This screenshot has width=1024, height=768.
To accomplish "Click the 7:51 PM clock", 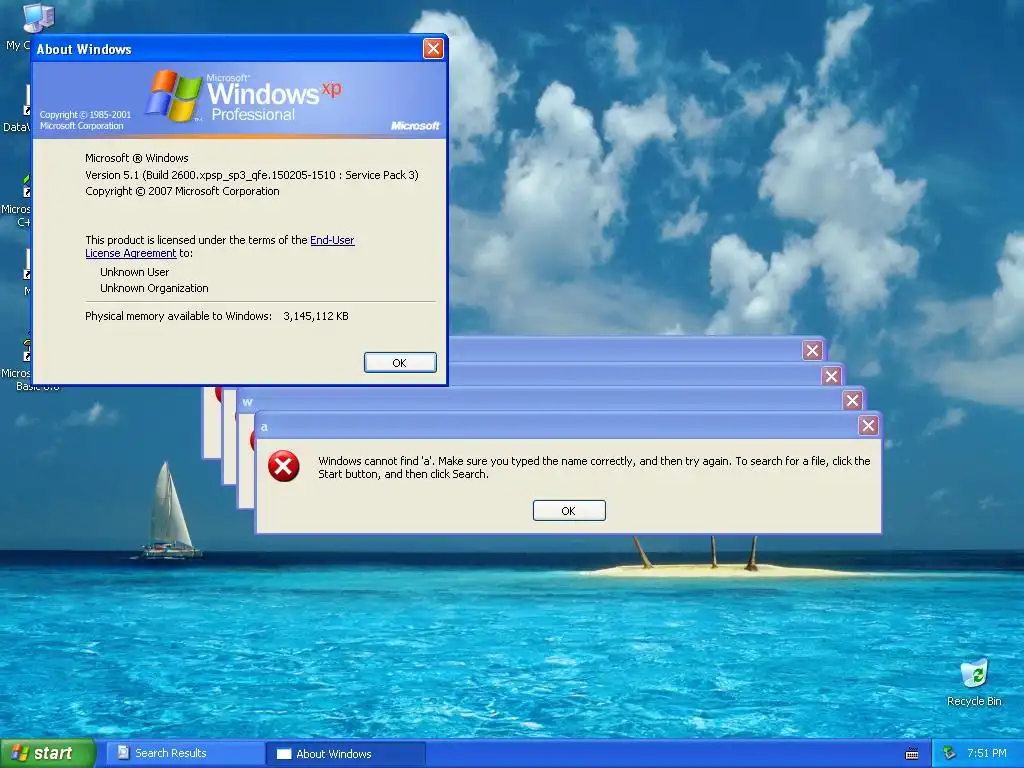I will pos(987,754).
